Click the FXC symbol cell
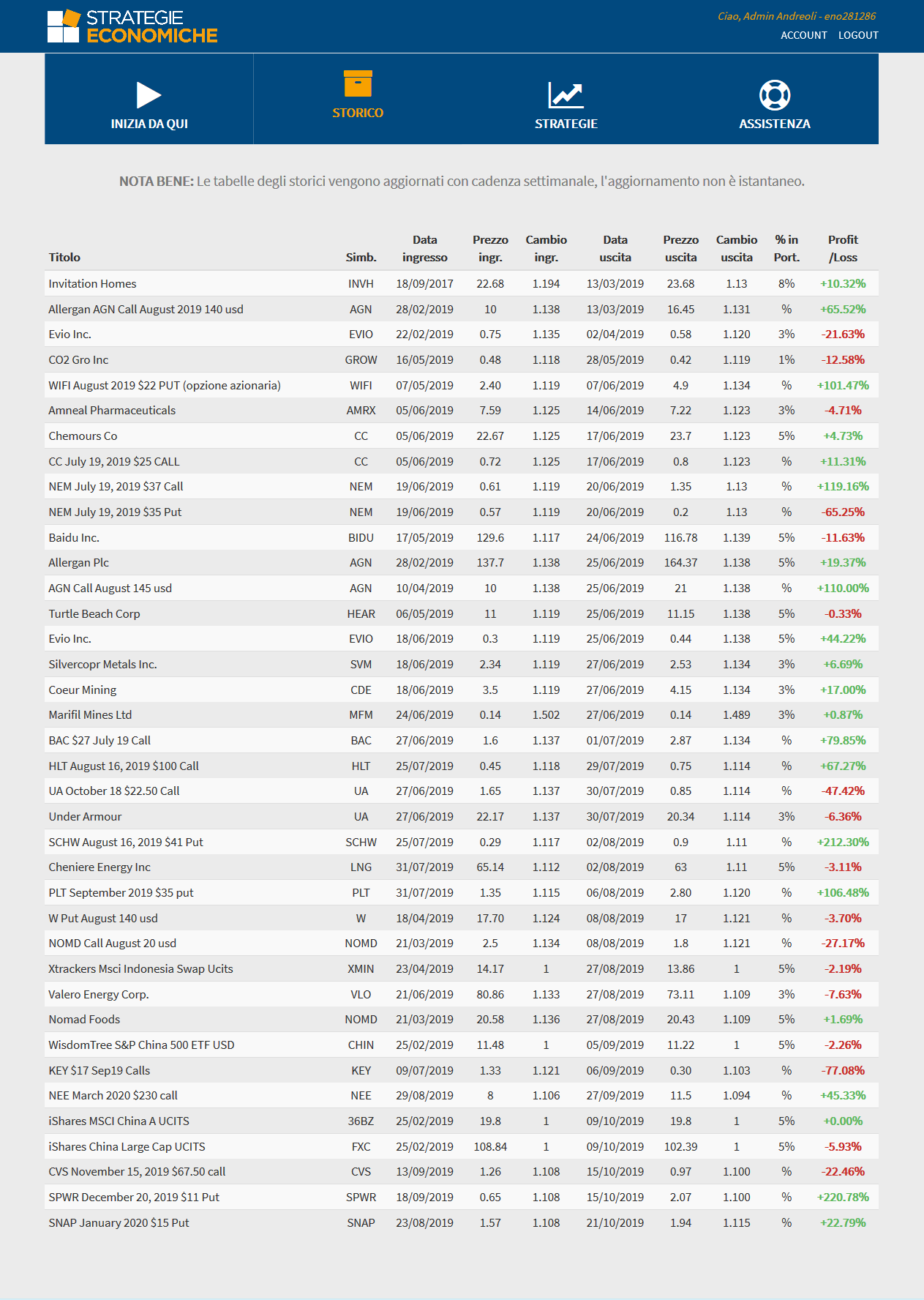Screen dimensions: 924x1300 [361, 1146]
